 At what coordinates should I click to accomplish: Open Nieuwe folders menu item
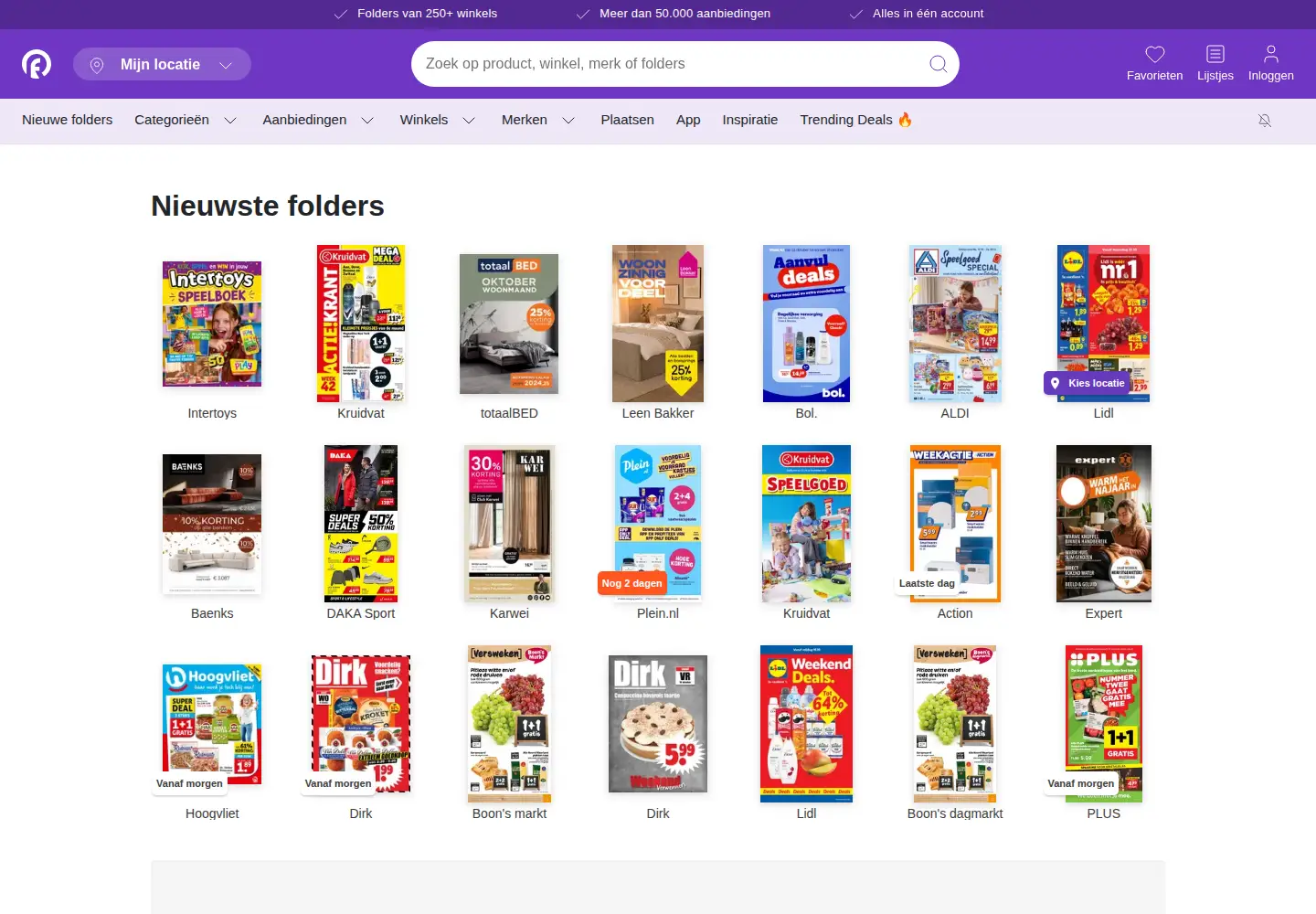68,120
